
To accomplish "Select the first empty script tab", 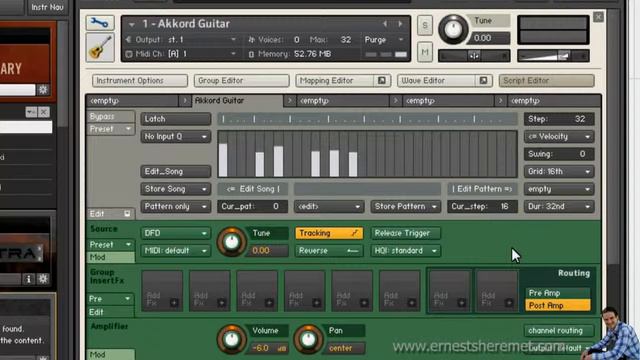I will pos(133,100).
